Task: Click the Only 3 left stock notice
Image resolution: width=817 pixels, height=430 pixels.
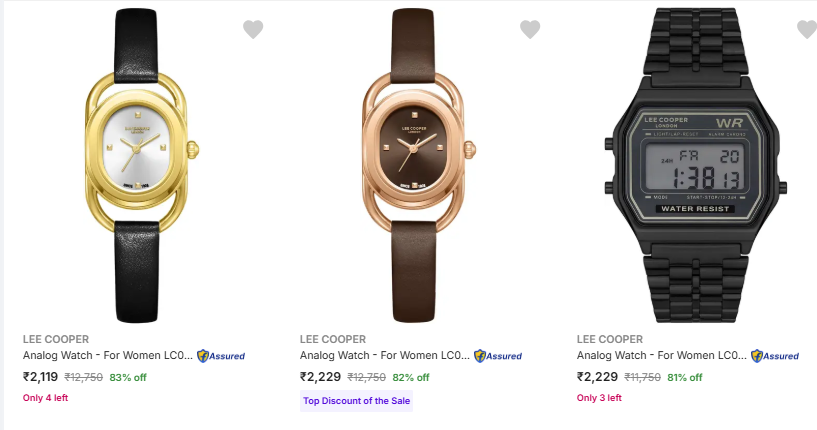Action: pyautogui.click(x=599, y=398)
